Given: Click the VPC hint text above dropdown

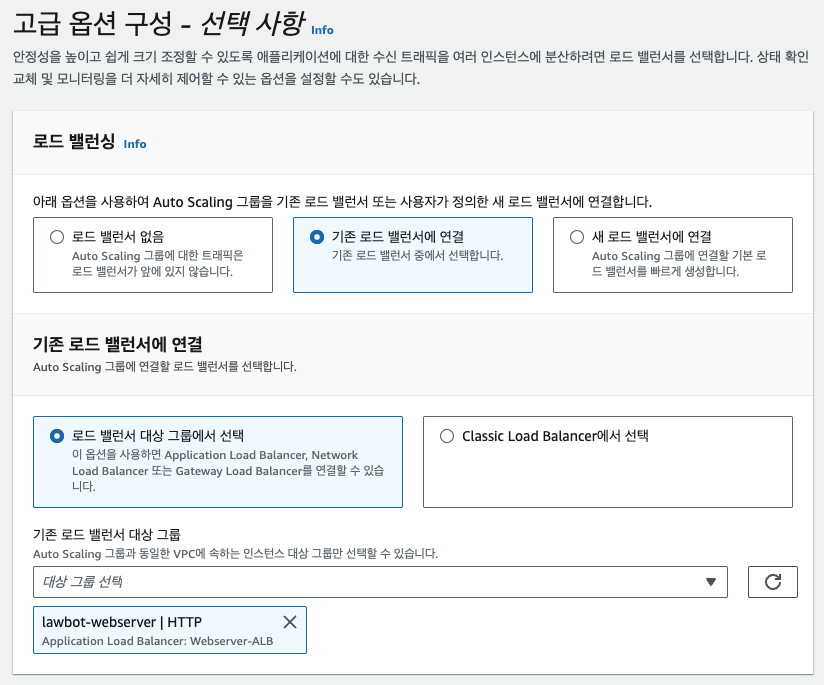Looking at the screenshot, I should pos(235,554).
